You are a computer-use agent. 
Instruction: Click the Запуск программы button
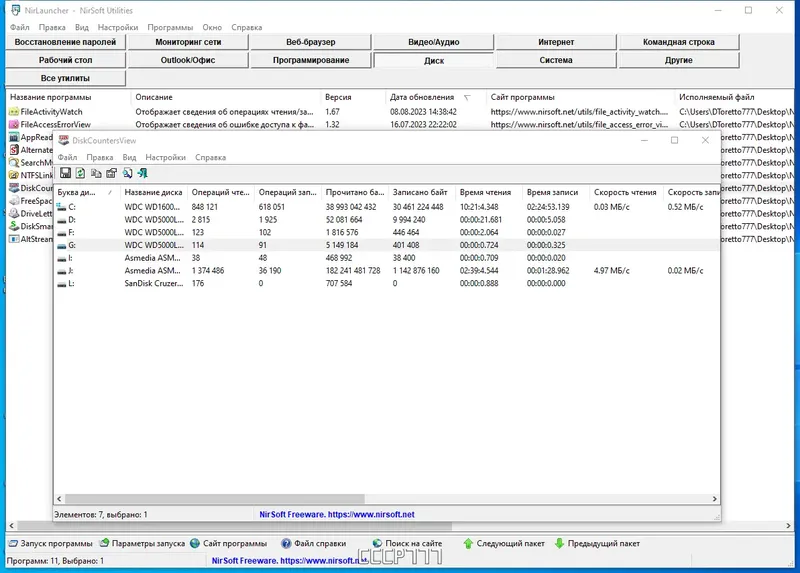50,543
